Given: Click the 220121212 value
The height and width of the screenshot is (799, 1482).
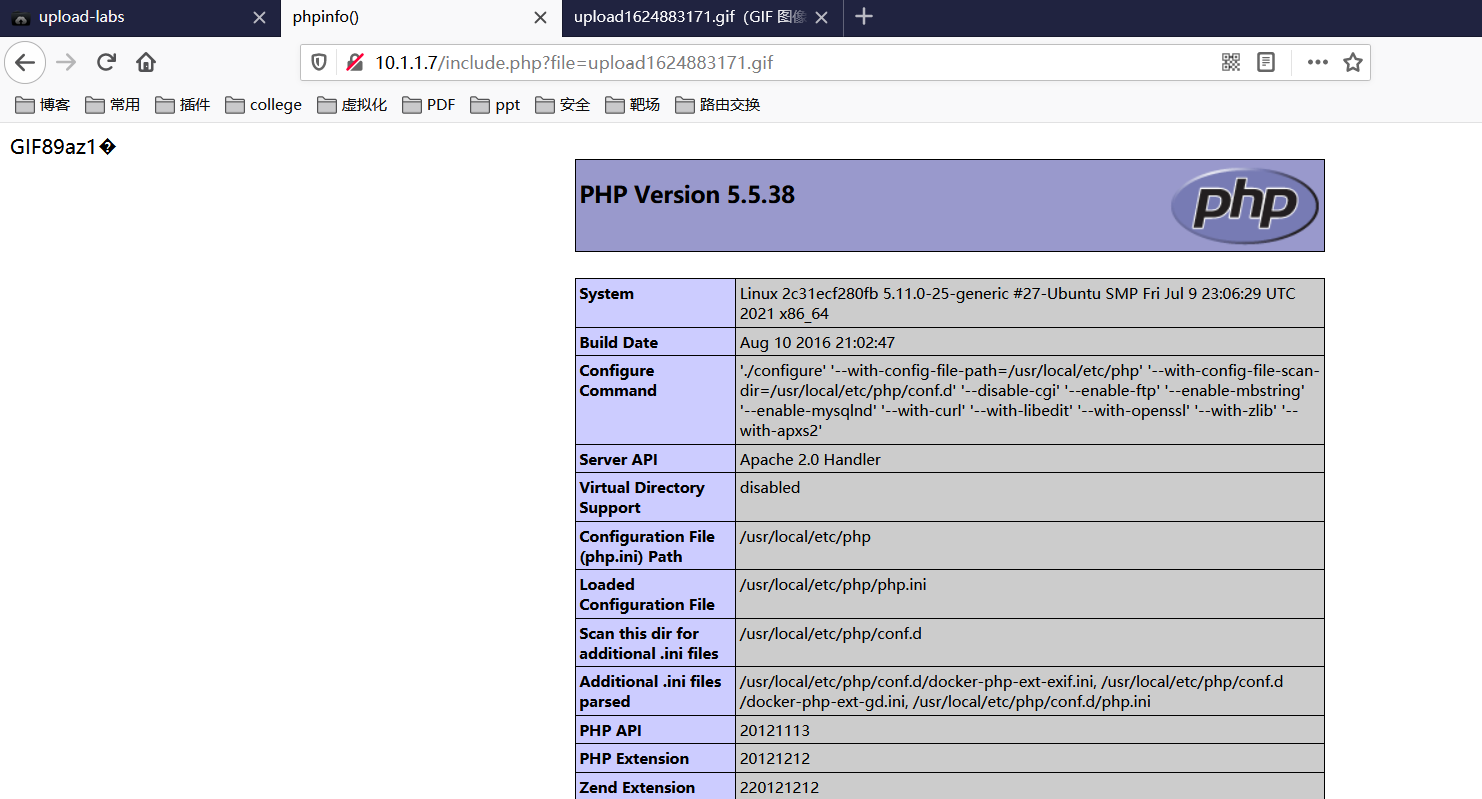Looking at the screenshot, I should pos(779,787).
